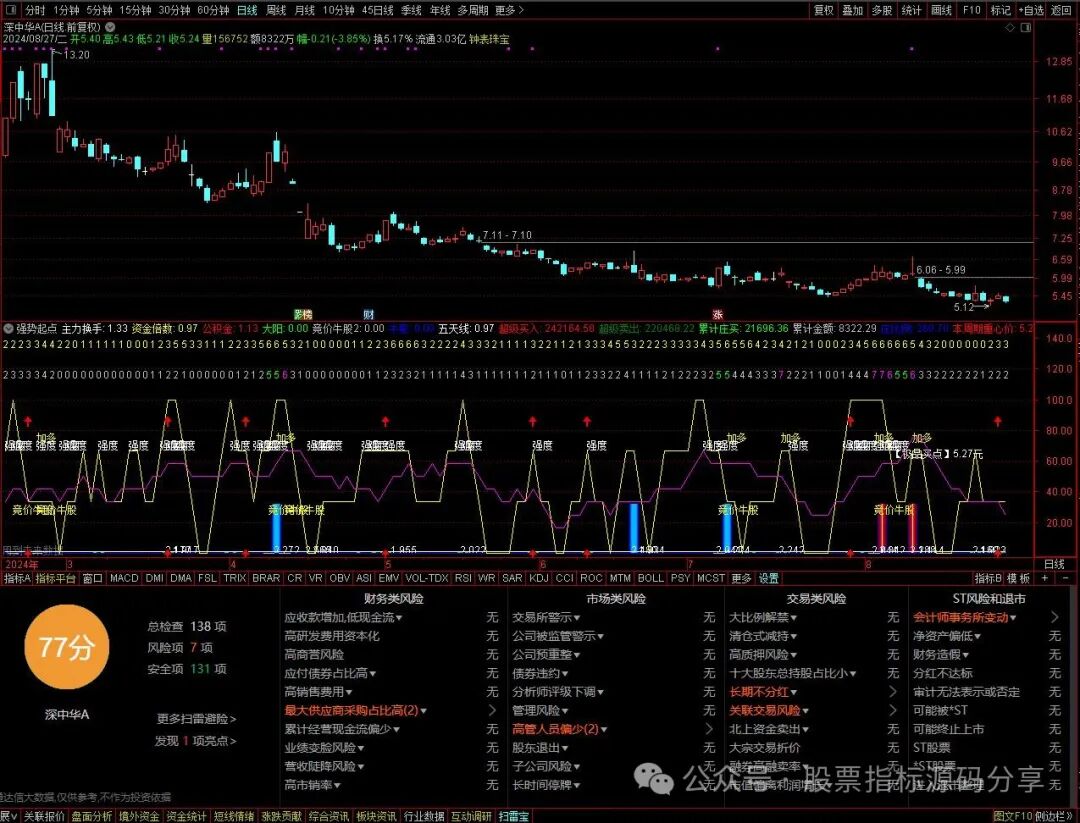Open the 互动调研 bottom tab
This screenshot has height=823, width=1080.
click(x=471, y=816)
